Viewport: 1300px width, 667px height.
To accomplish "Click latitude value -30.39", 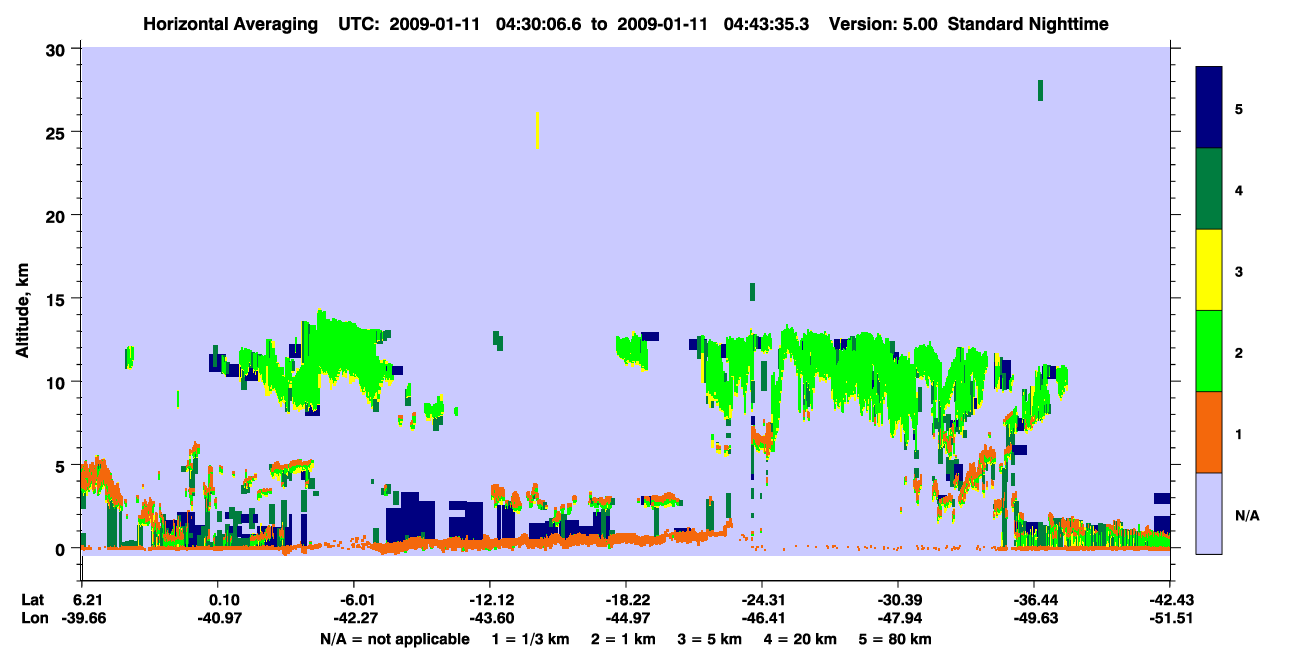I will [898, 600].
